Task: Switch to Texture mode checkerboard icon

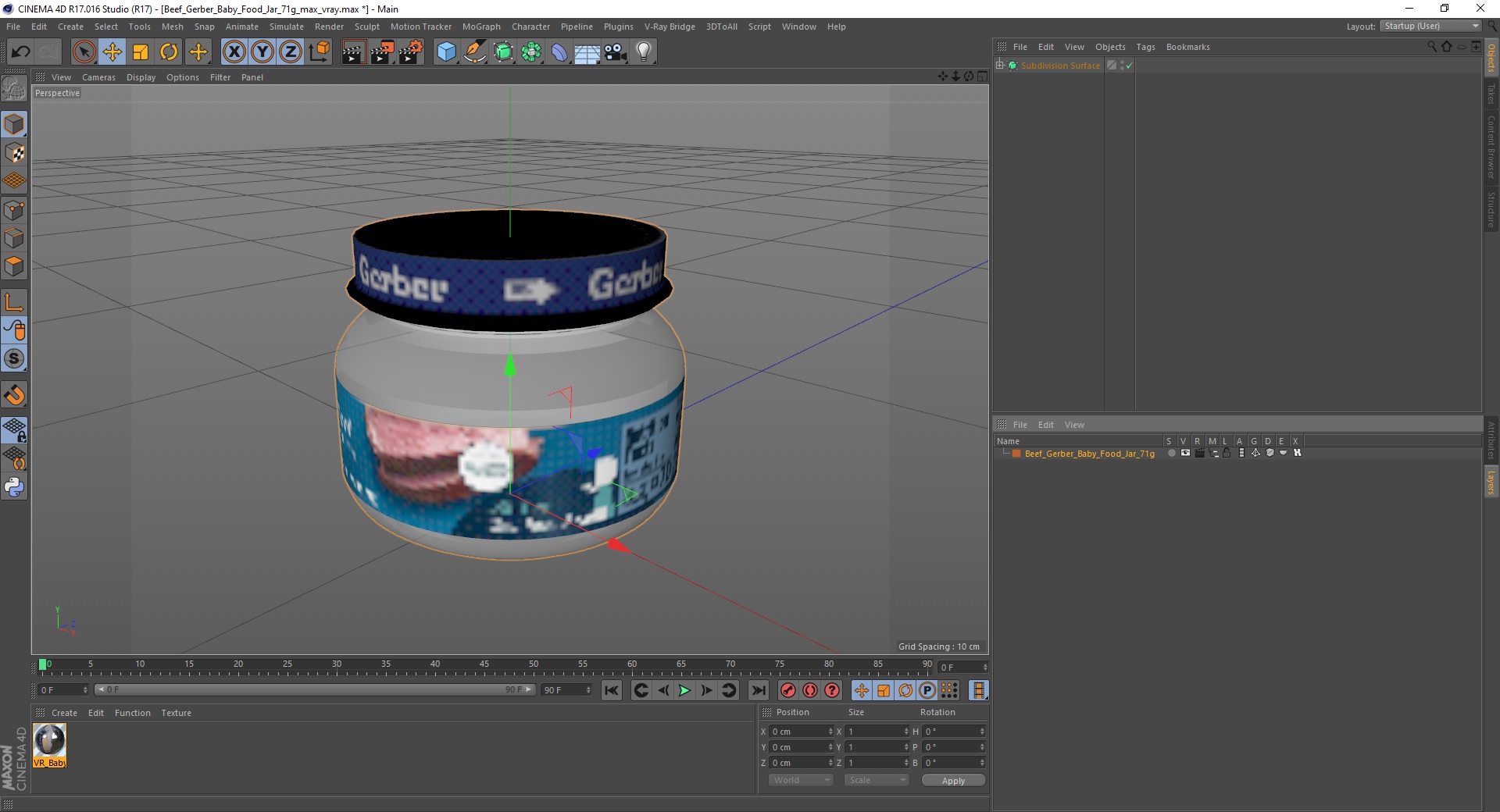Action: tap(14, 153)
